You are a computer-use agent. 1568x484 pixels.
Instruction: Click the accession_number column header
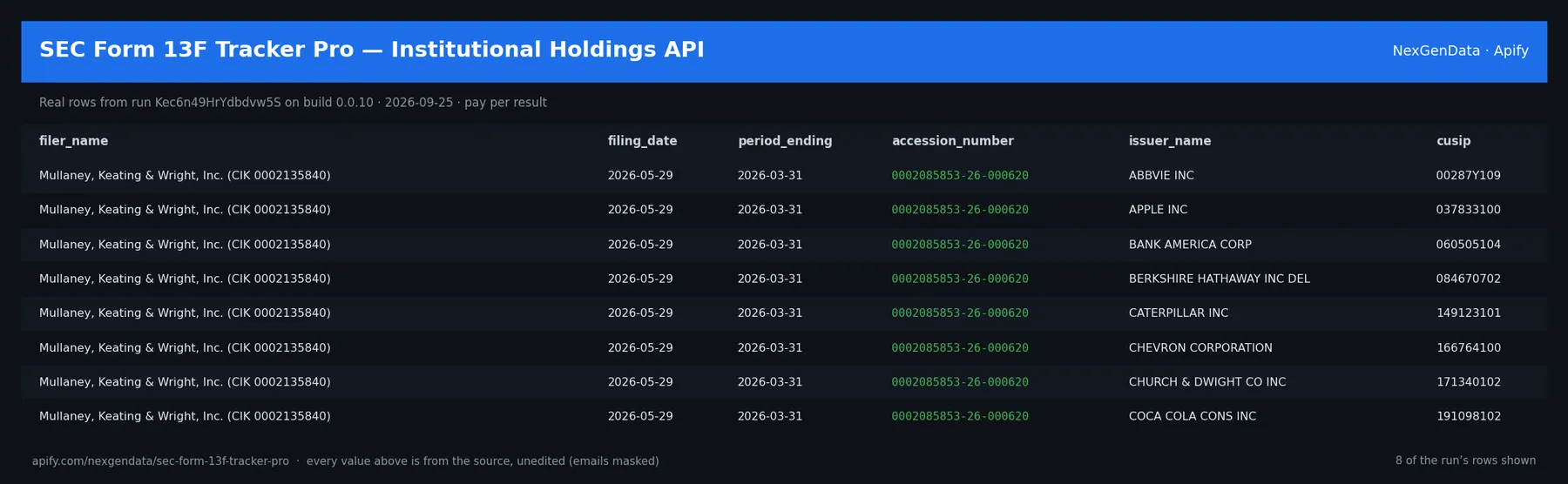(952, 141)
